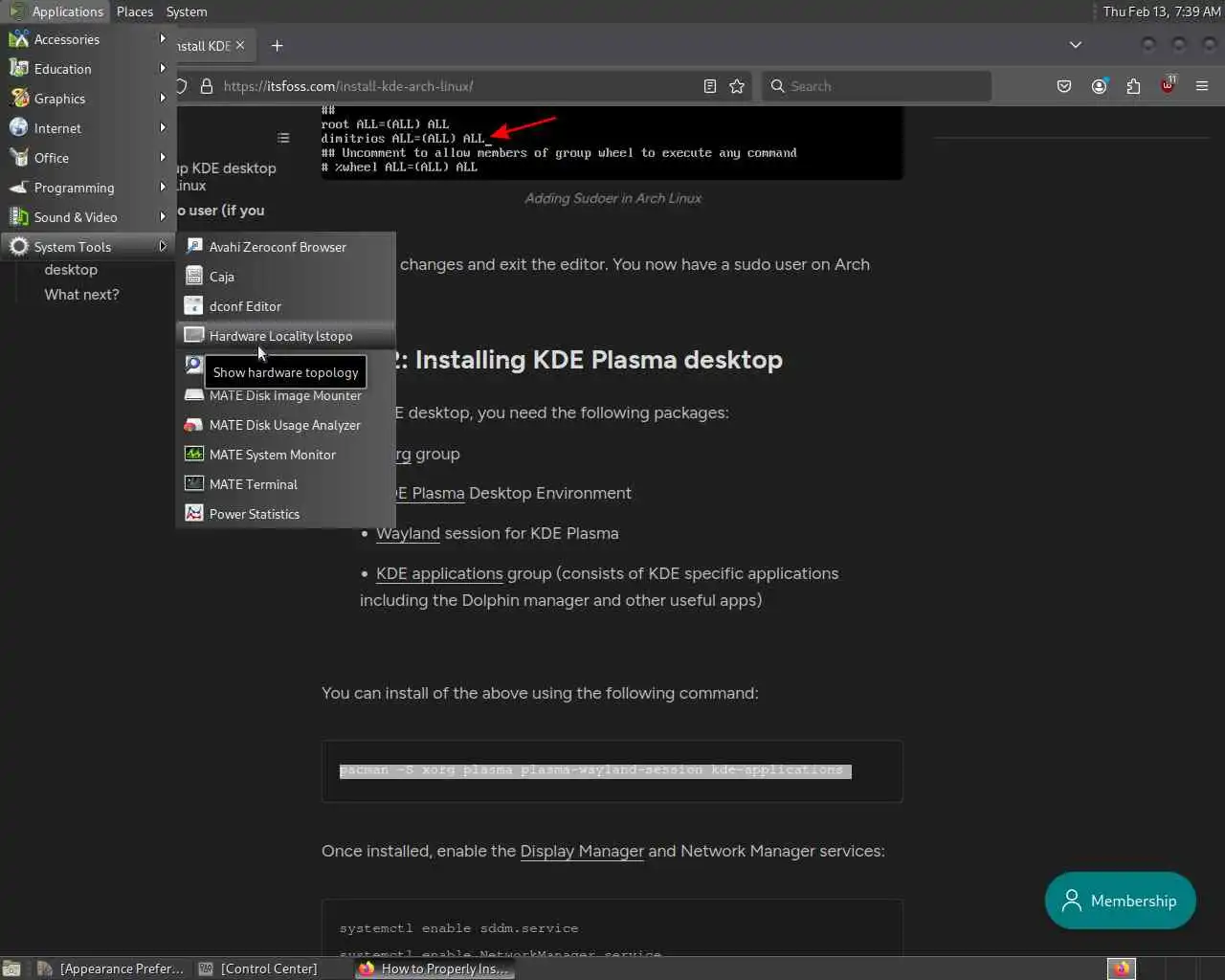Open the Firefox account icon
1225x980 pixels.
pos(1099,86)
